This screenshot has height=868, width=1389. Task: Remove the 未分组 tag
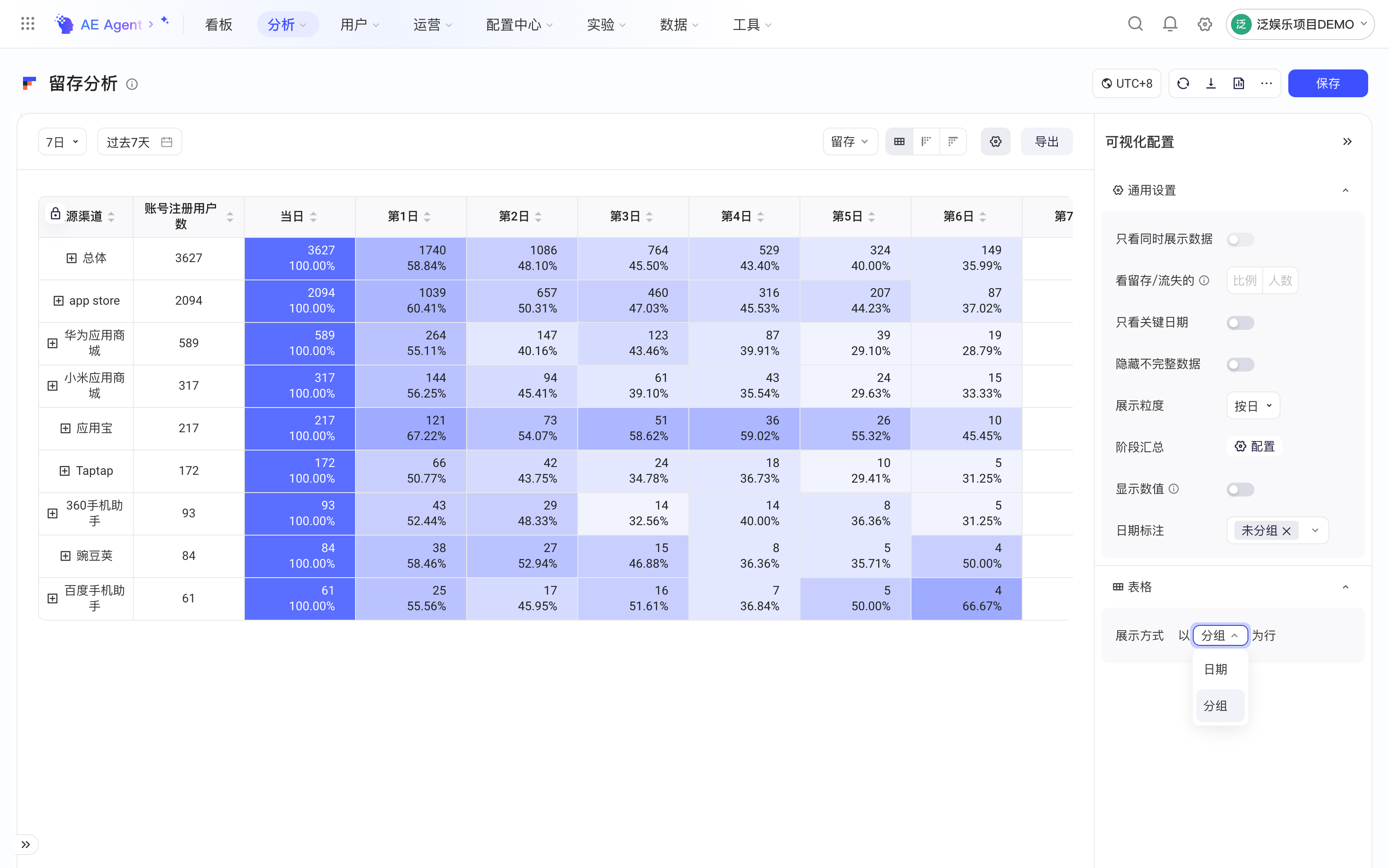(1286, 531)
